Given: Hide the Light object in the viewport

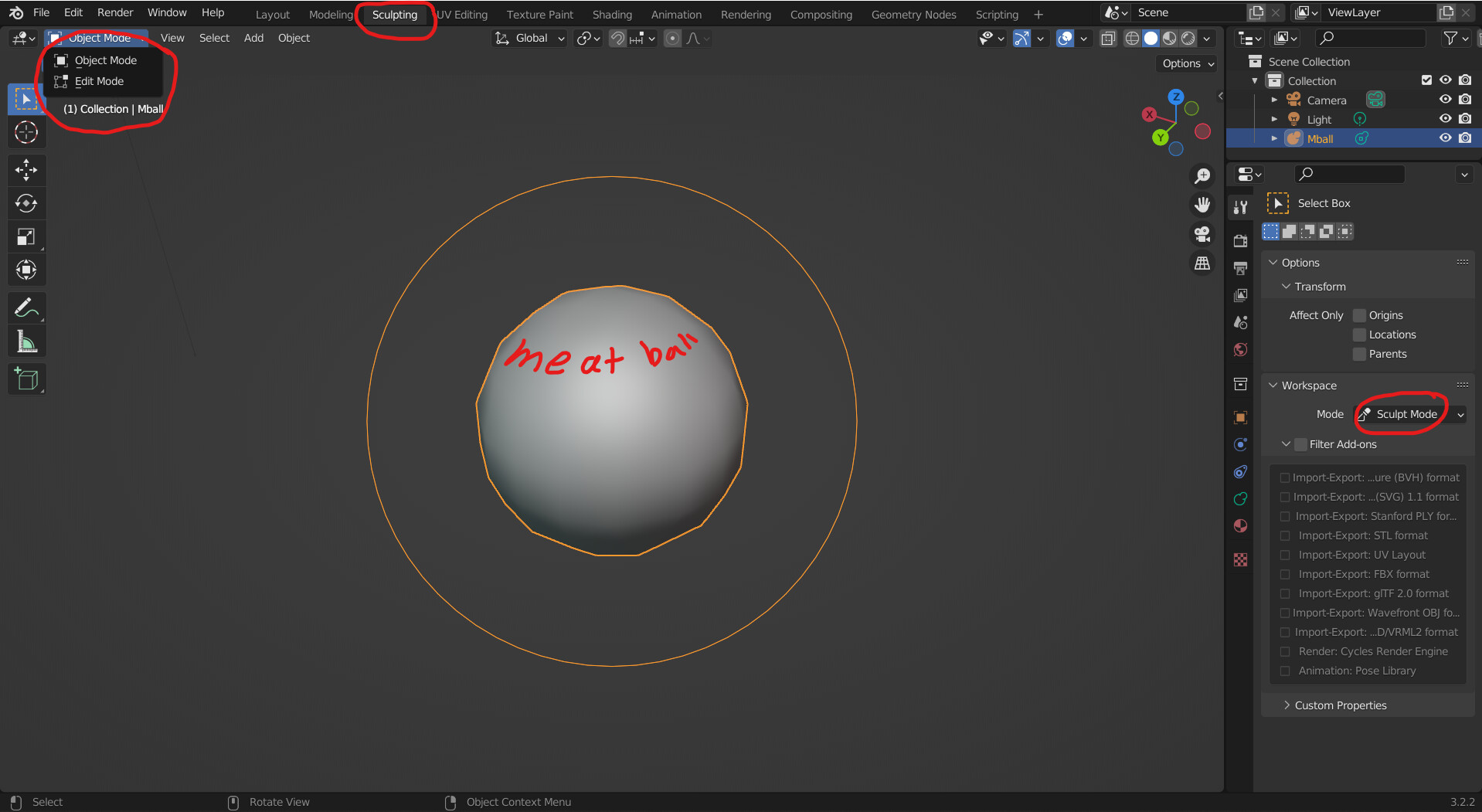Looking at the screenshot, I should click(1446, 118).
